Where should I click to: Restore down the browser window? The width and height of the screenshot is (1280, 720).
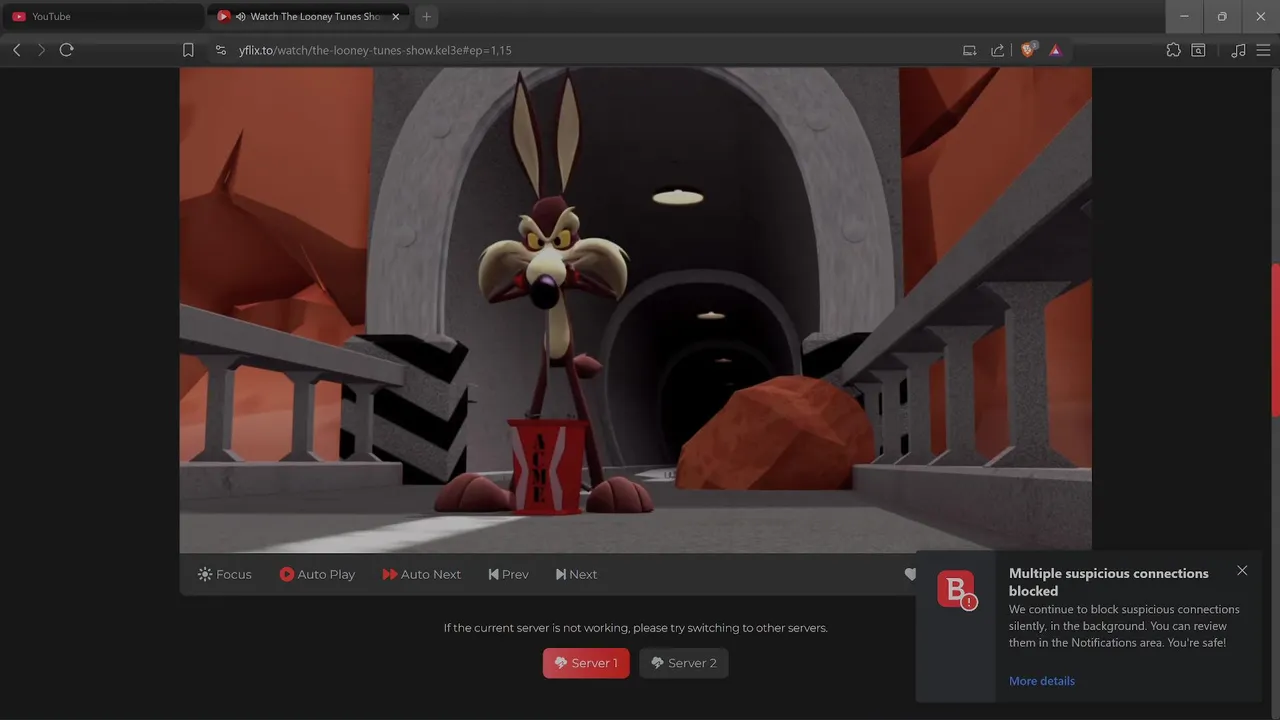1222,16
